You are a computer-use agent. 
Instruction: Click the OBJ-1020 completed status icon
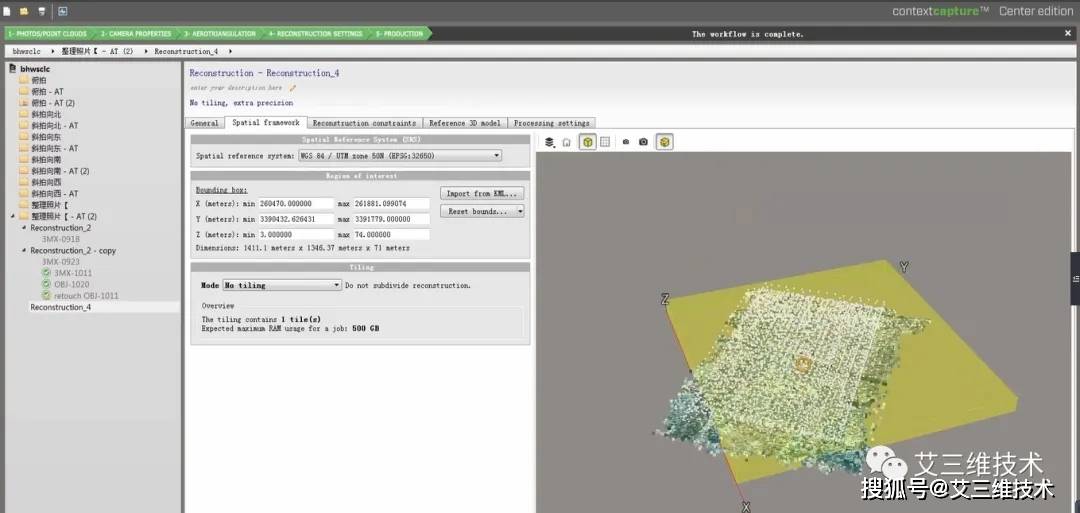pyautogui.click(x=46, y=284)
